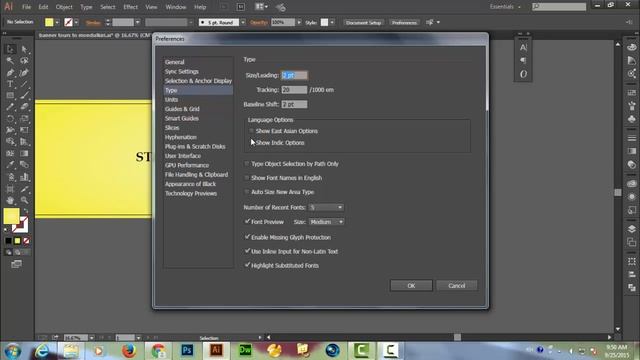Viewport: 640px width, 360px height.
Task: Select the Type tool in toolbox
Action: (10, 84)
